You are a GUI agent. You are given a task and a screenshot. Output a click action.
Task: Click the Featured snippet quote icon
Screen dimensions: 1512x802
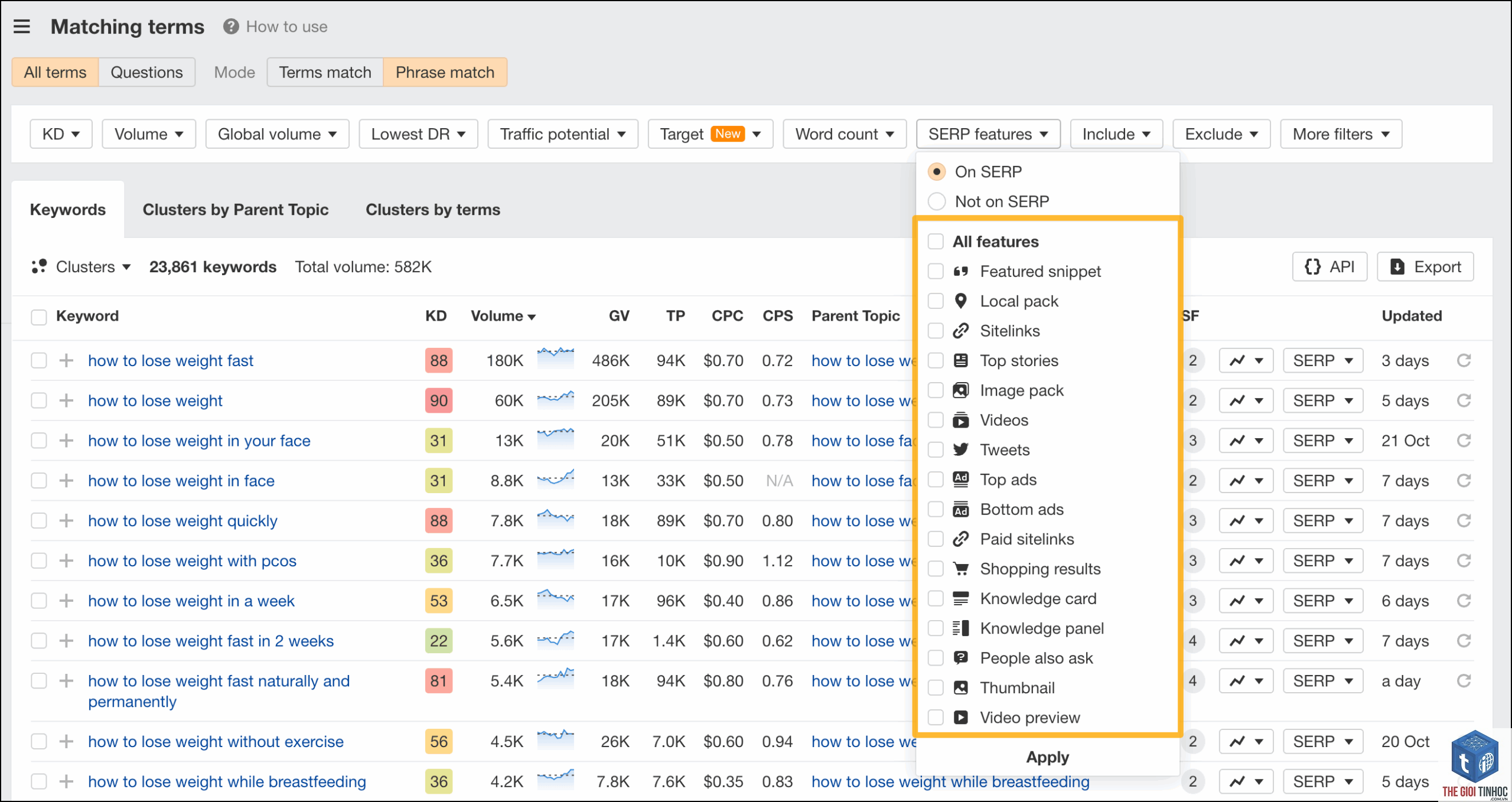(961, 272)
